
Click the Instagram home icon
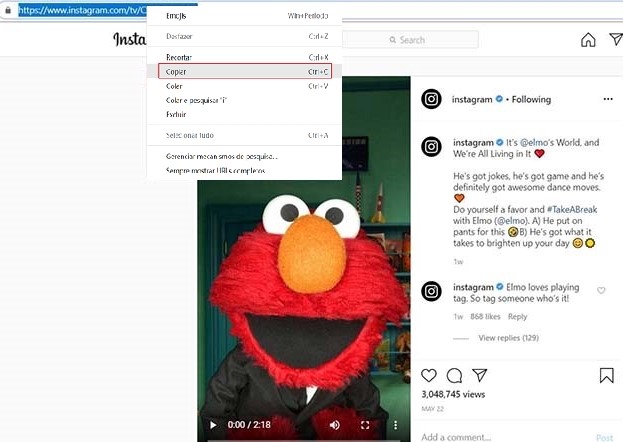(588, 40)
